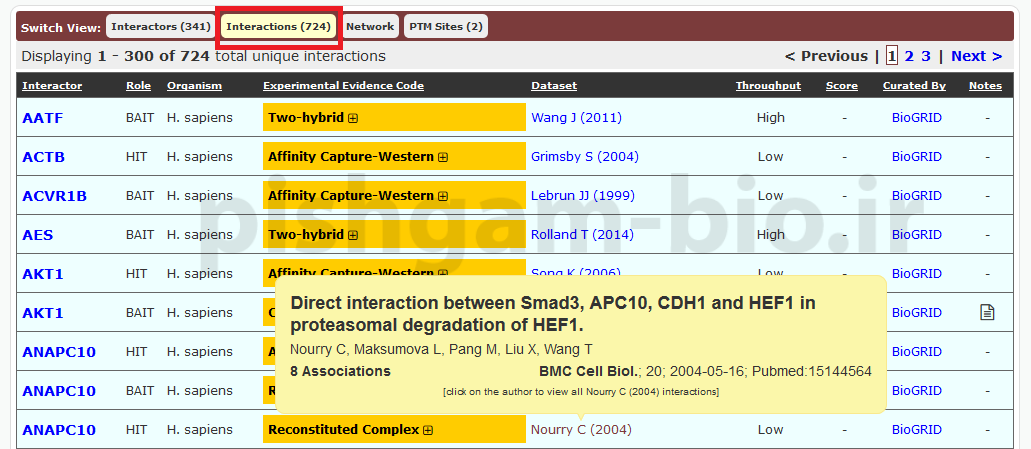
Task: Expand plus icon next to ACTB Affinity Capture-Western
Action: pyautogui.click(x=443, y=157)
